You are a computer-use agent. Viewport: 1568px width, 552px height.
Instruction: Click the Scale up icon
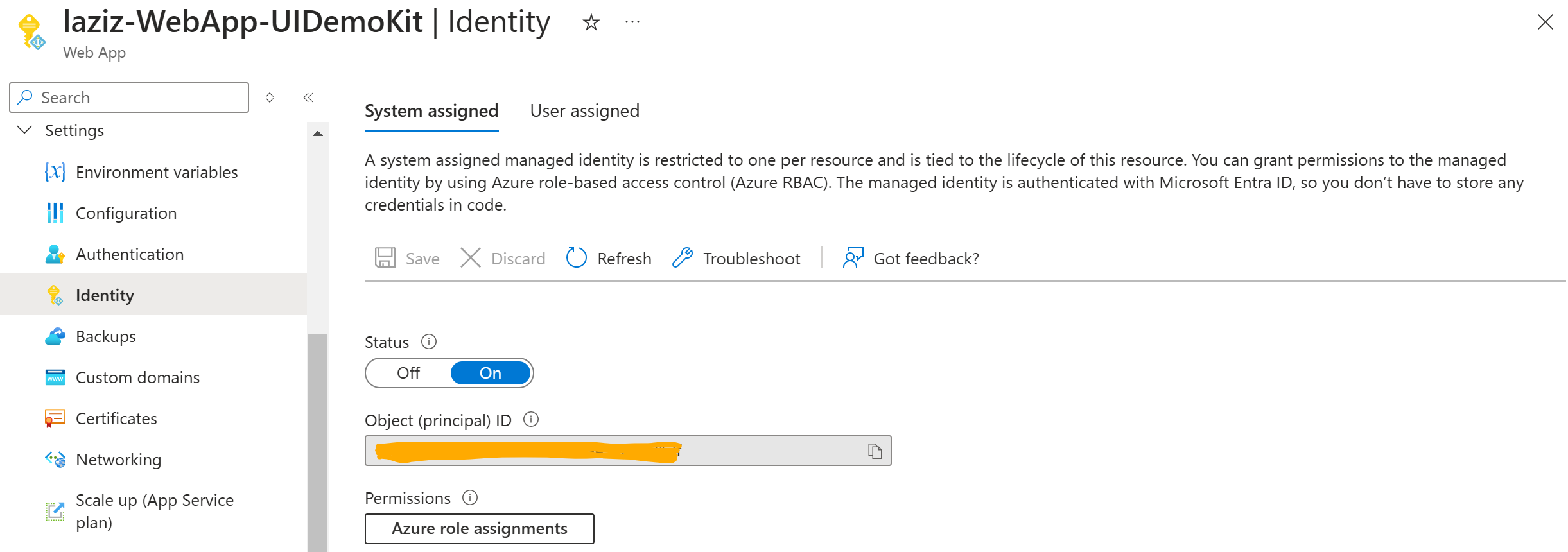point(55,511)
